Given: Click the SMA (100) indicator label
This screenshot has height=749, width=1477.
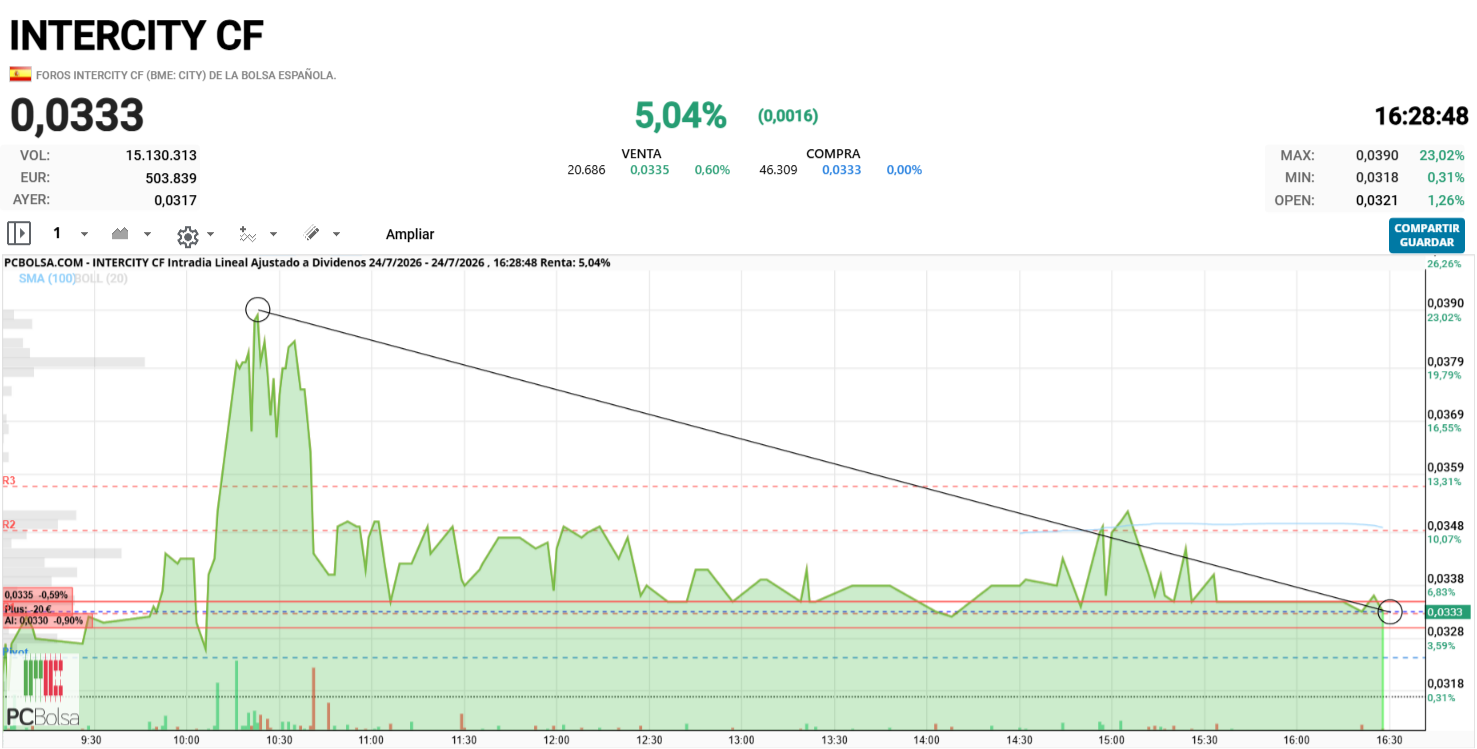Looking at the screenshot, I should point(46,278).
